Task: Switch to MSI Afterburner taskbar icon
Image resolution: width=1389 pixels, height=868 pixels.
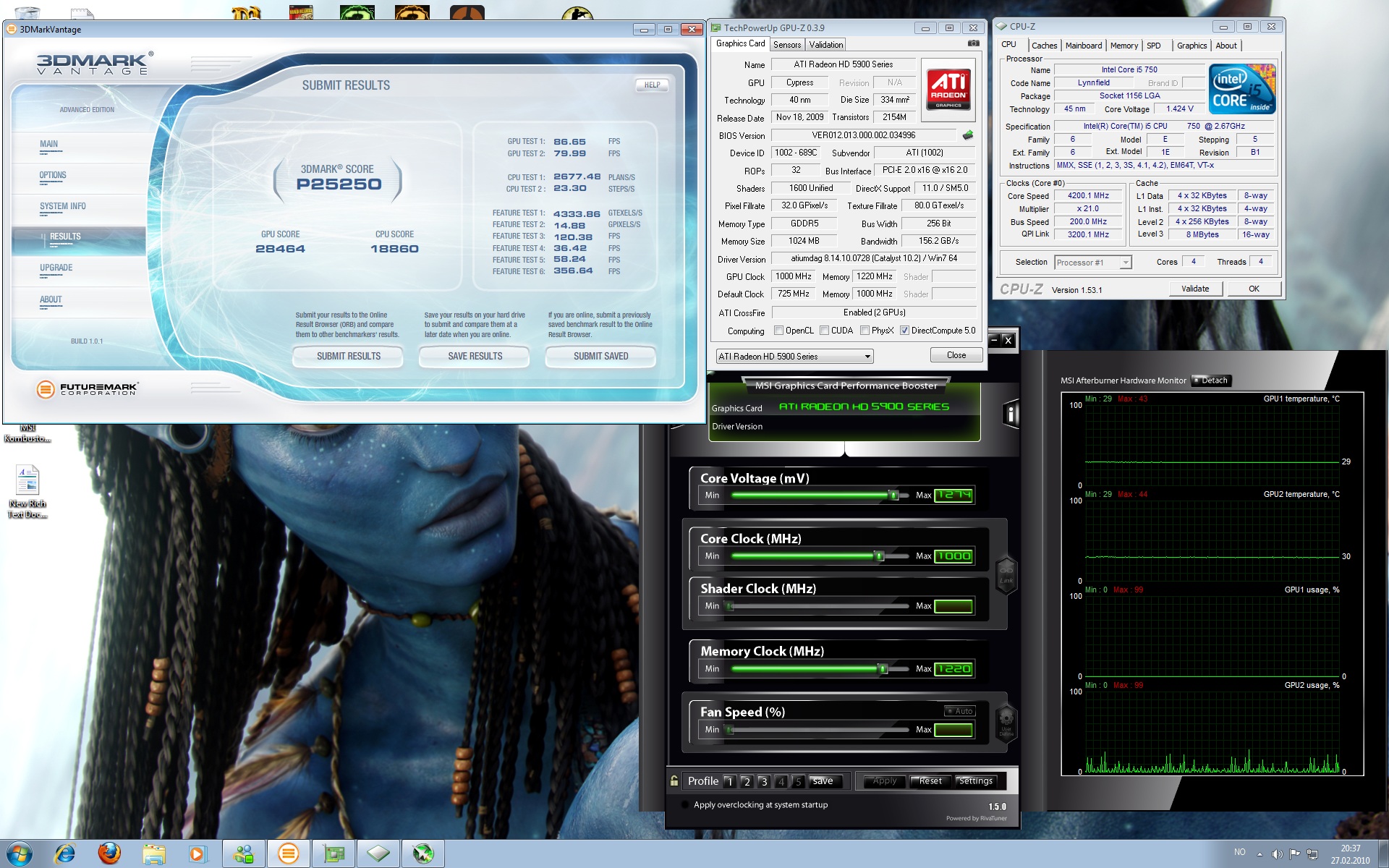Action: [x=423, y=854]
